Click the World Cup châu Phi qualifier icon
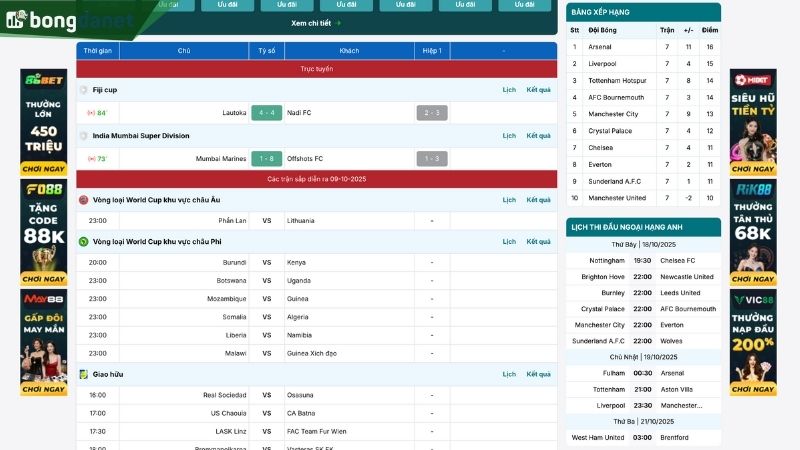 84,242
